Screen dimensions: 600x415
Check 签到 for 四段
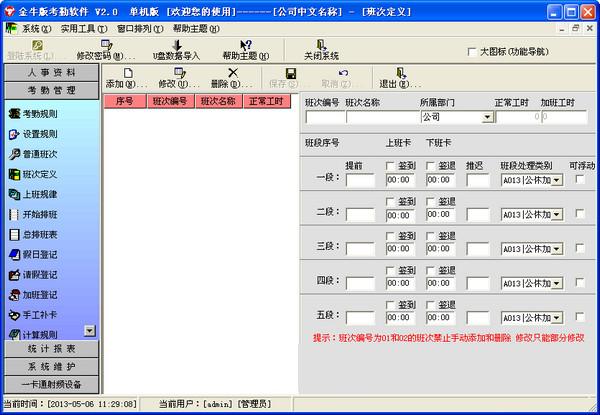[390, 270]
